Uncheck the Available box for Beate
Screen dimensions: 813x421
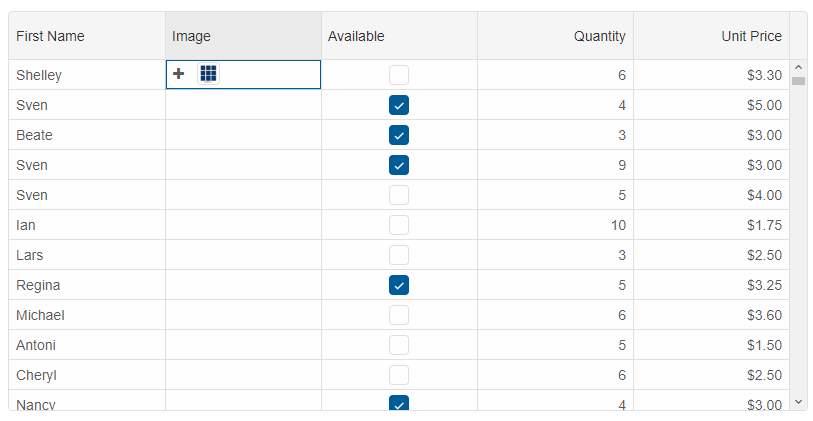(x=399, y=135)
